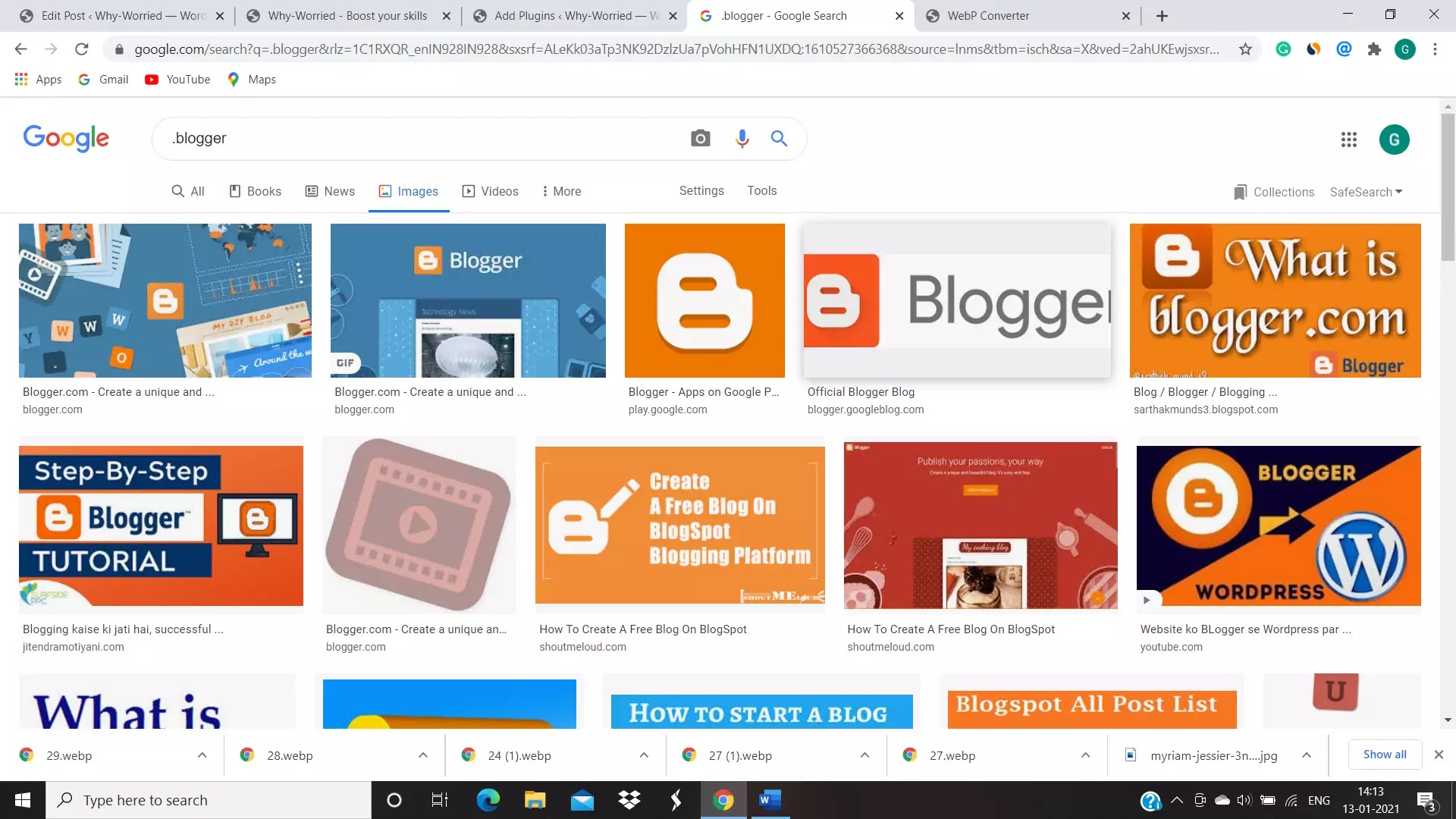Open the Google account avatar on the page
Image resolution: width=1456 pixels, height=819 pixels.
point(1394,140)
